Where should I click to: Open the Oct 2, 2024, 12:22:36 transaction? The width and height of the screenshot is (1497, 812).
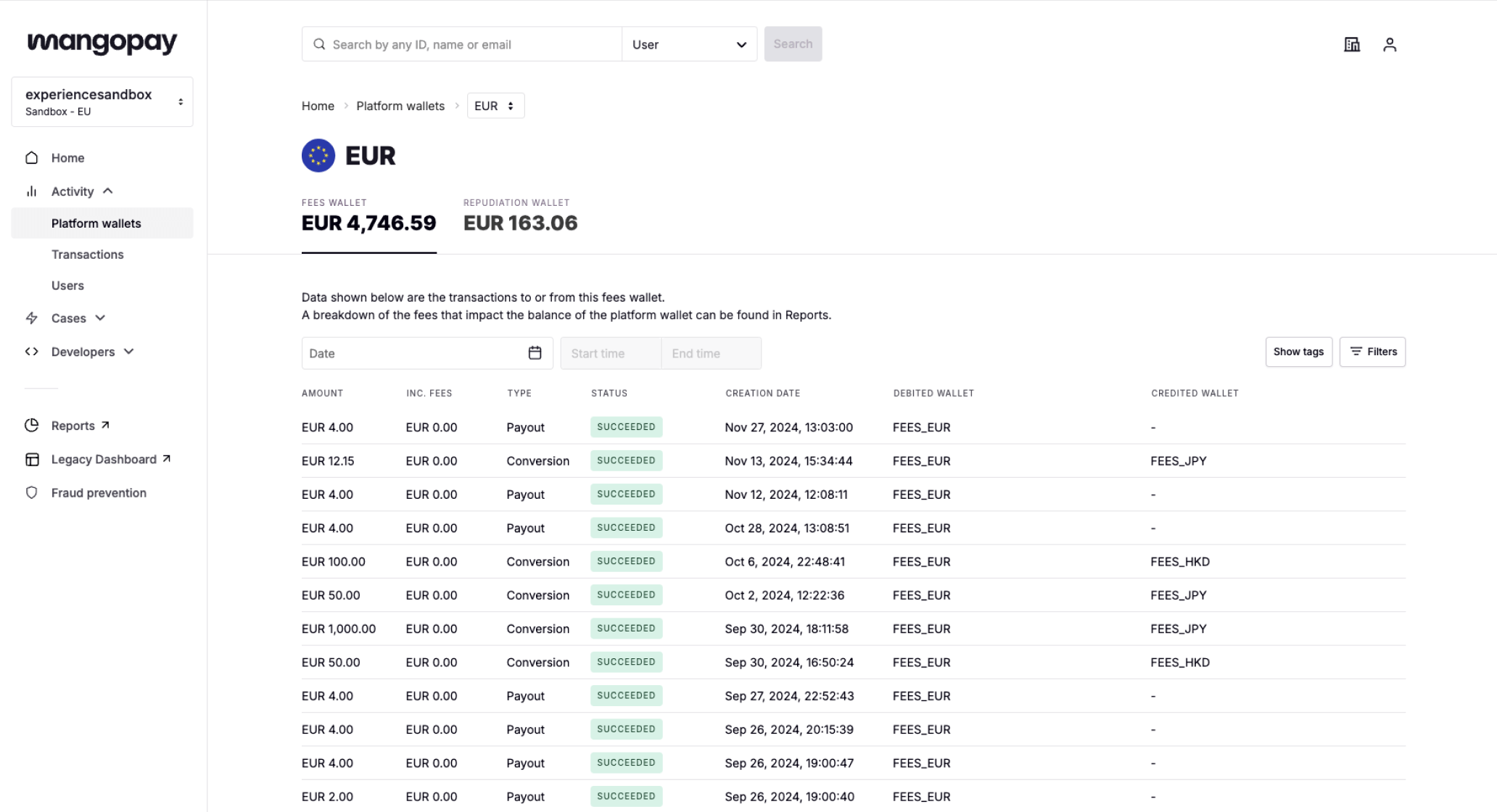click(853, 595)
